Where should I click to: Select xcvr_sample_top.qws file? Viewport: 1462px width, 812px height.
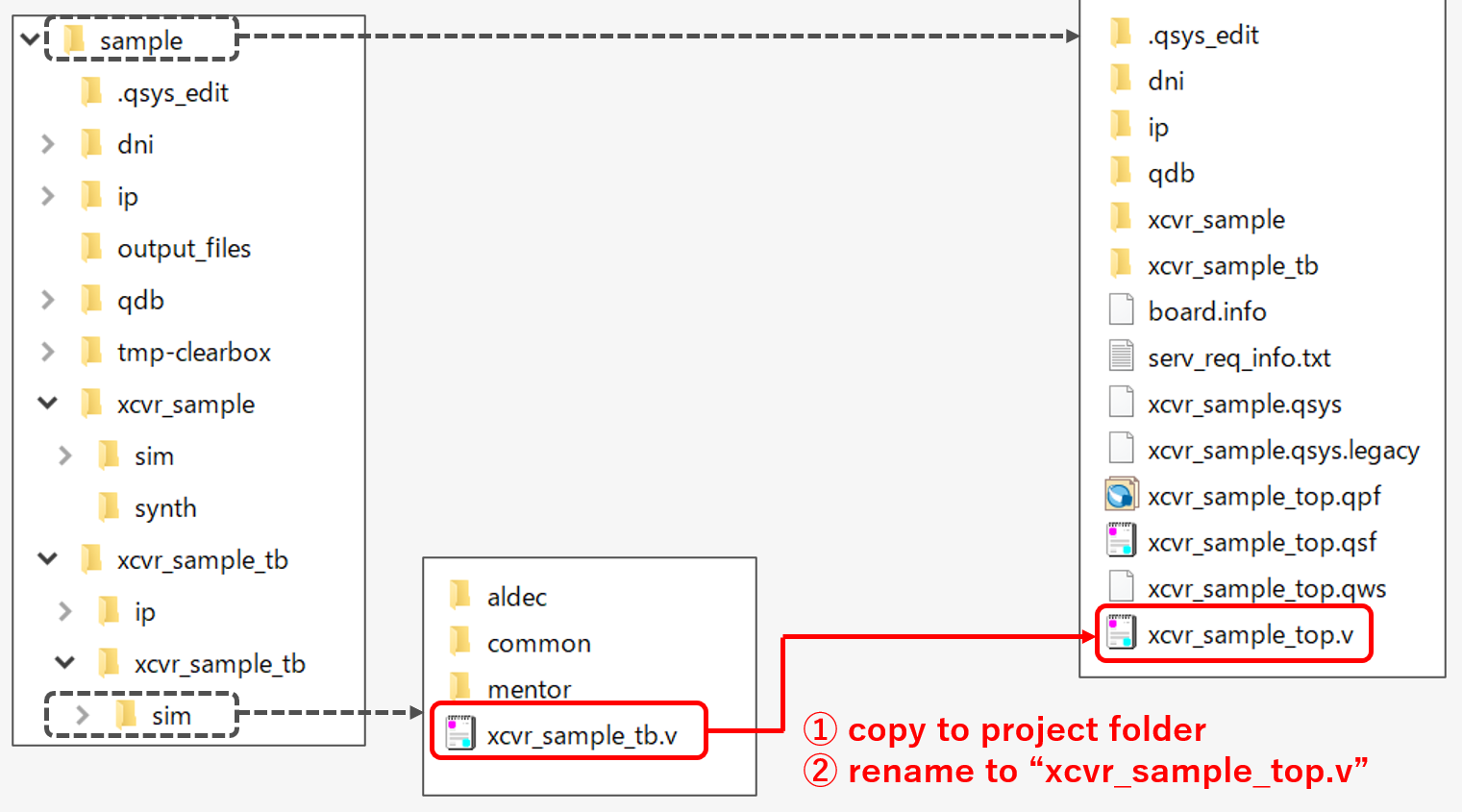(x=1266, y=588)
